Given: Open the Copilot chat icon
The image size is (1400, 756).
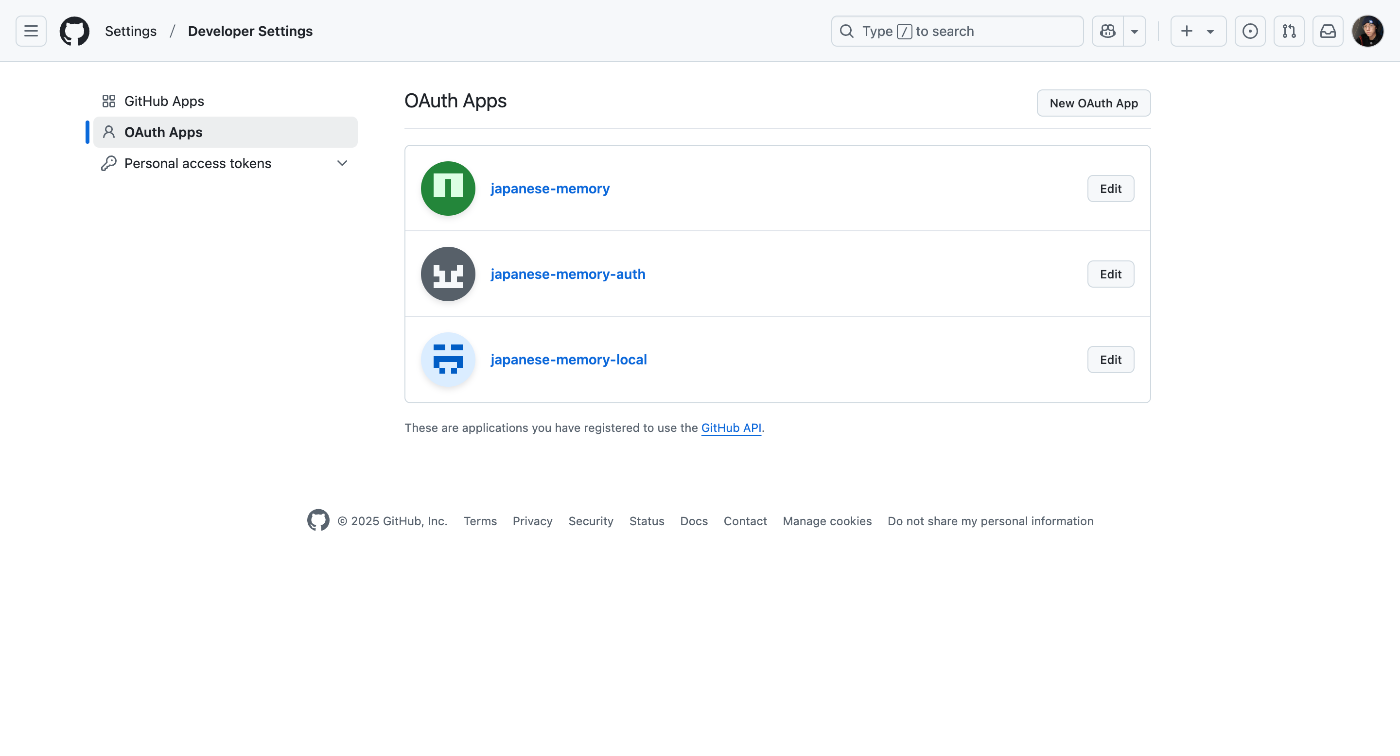Looking at the screenshot, I should click(1107, 31).
